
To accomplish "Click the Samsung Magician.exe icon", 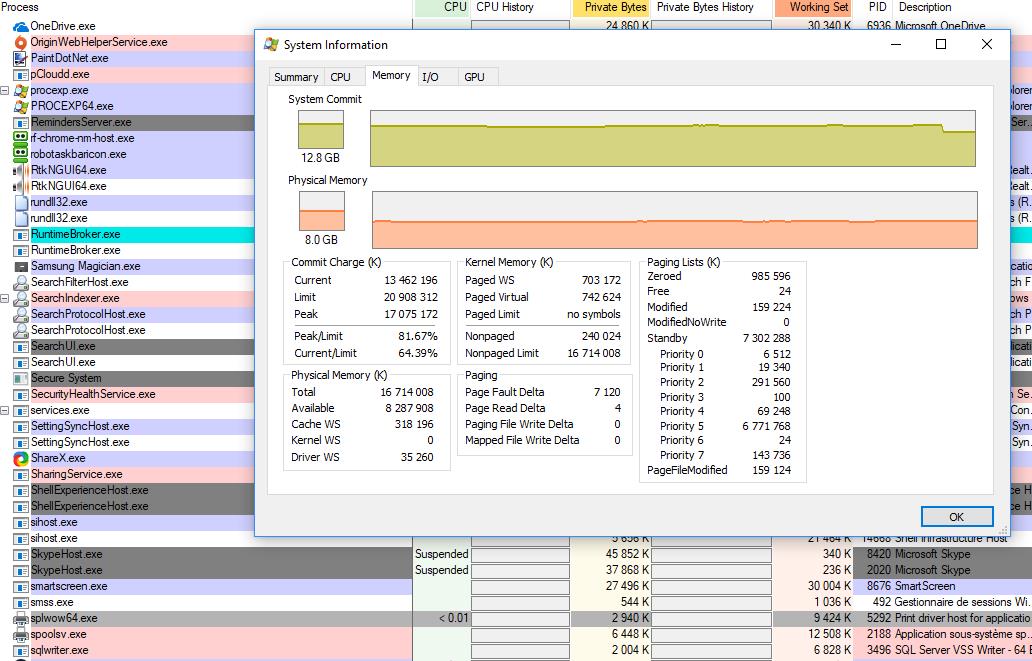I will coord(21,266).
